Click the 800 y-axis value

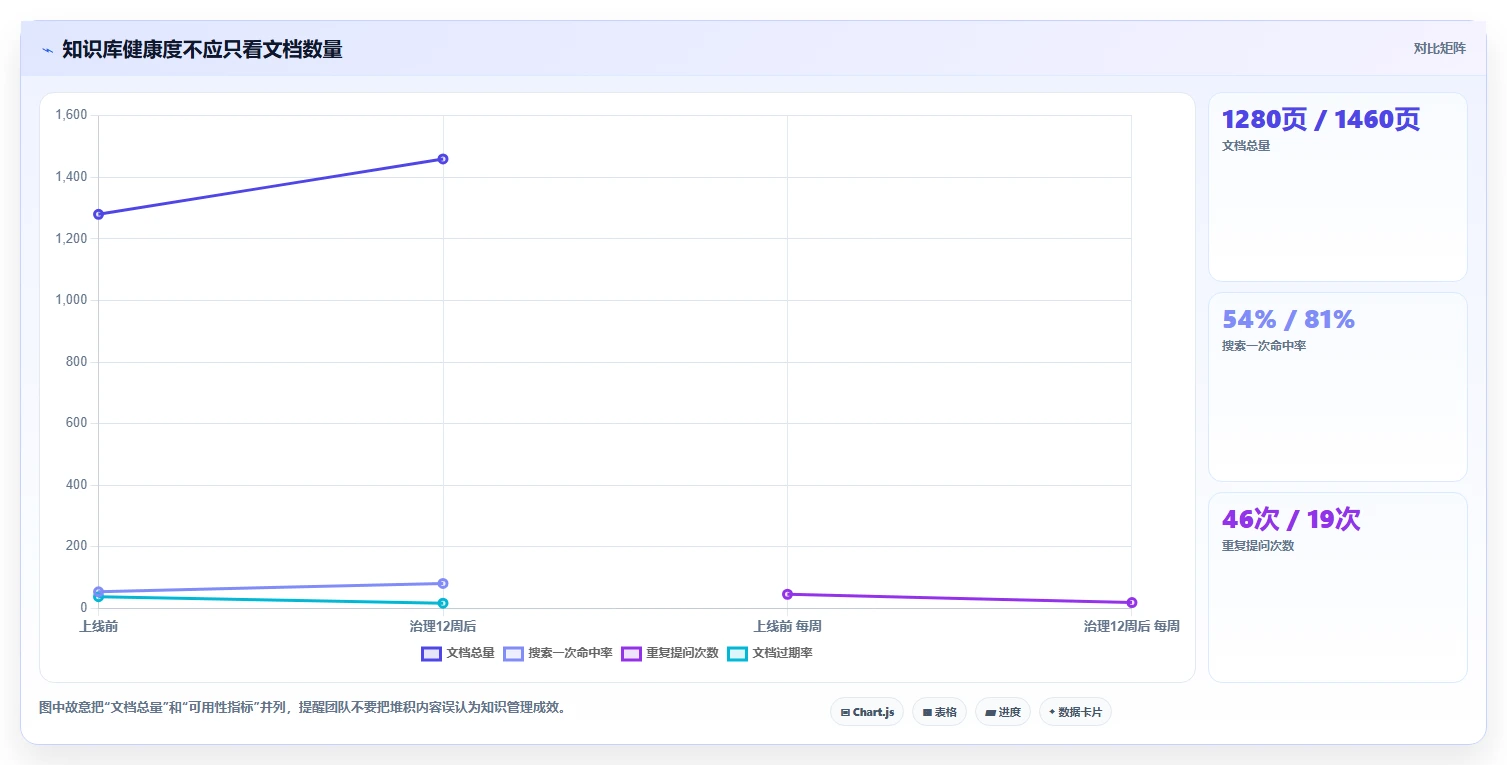click(x=78, y=362)
